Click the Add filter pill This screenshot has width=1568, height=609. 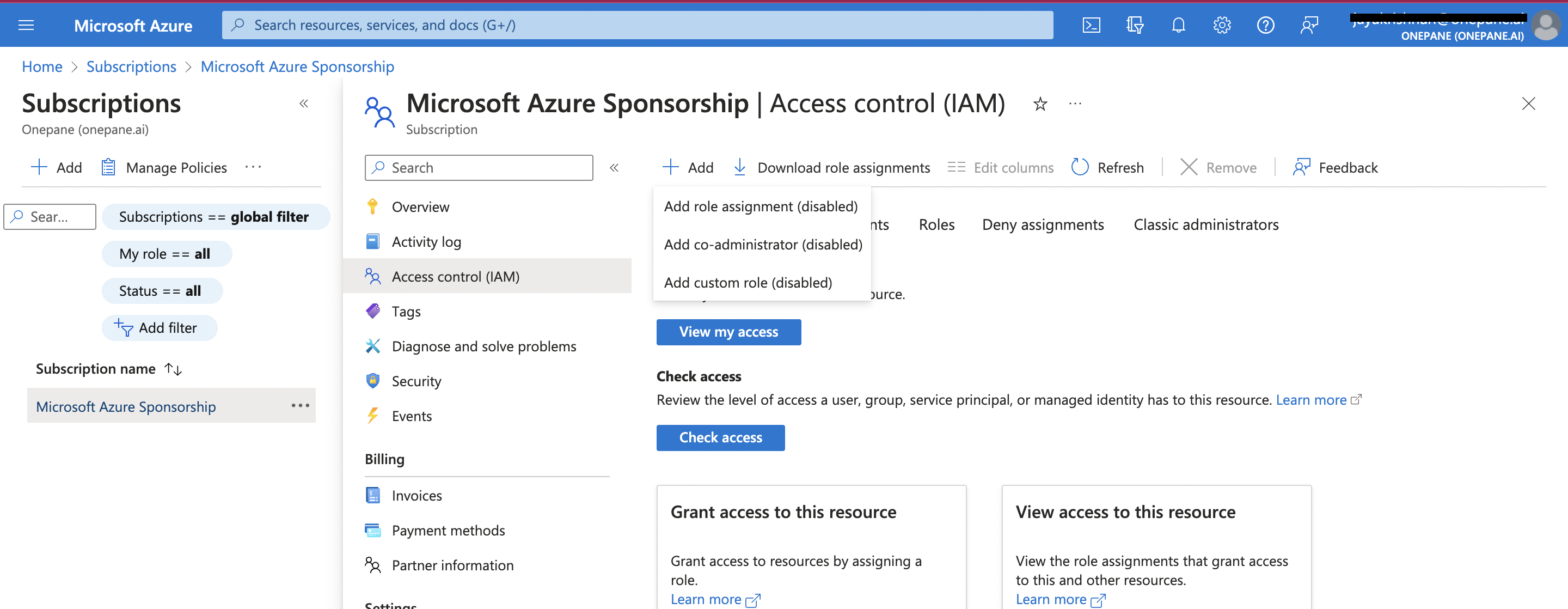pyautogui.click(x=160, y=327)
